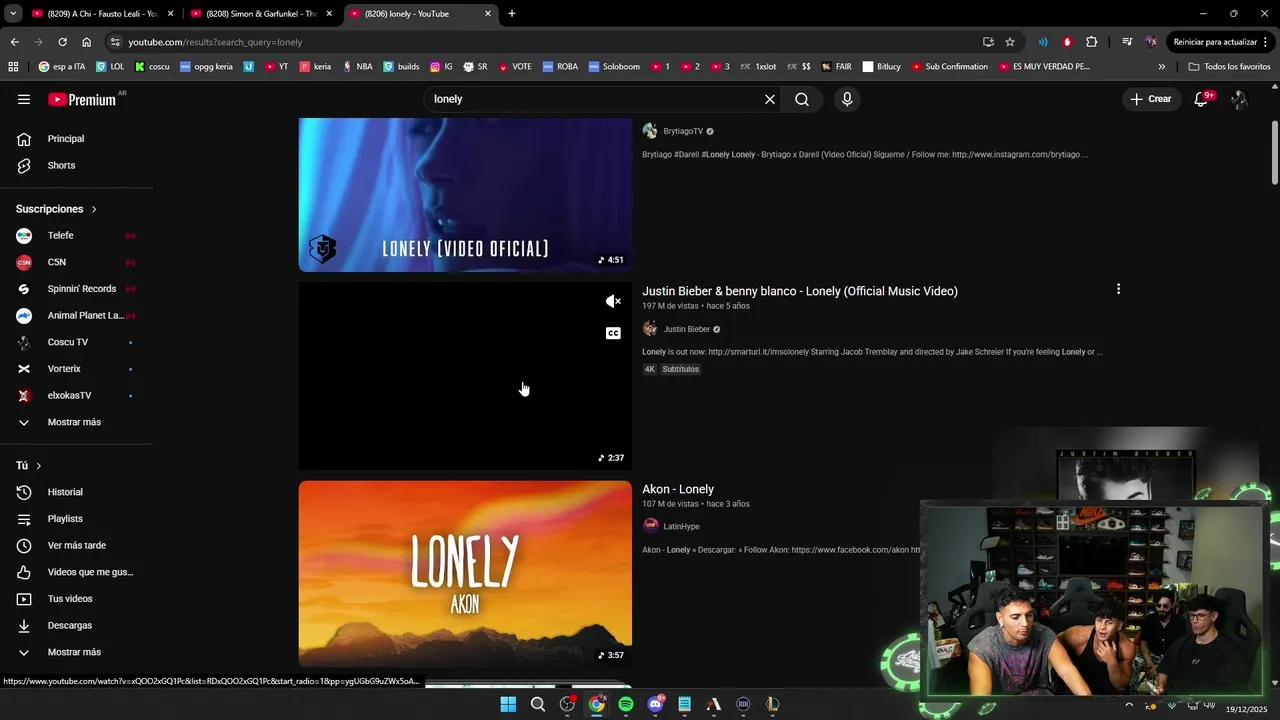This screenshot has height=720, width=1280.
Task: Submit search with the magnifying glass button
Action: pos(802,99)
